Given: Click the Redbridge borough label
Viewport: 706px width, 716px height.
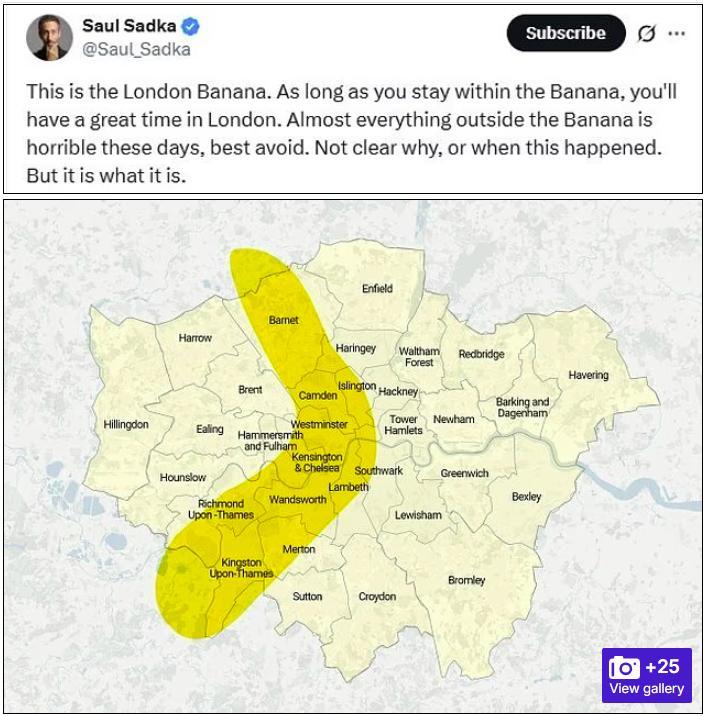Looking at the screenshot, I should pos(481,354).
